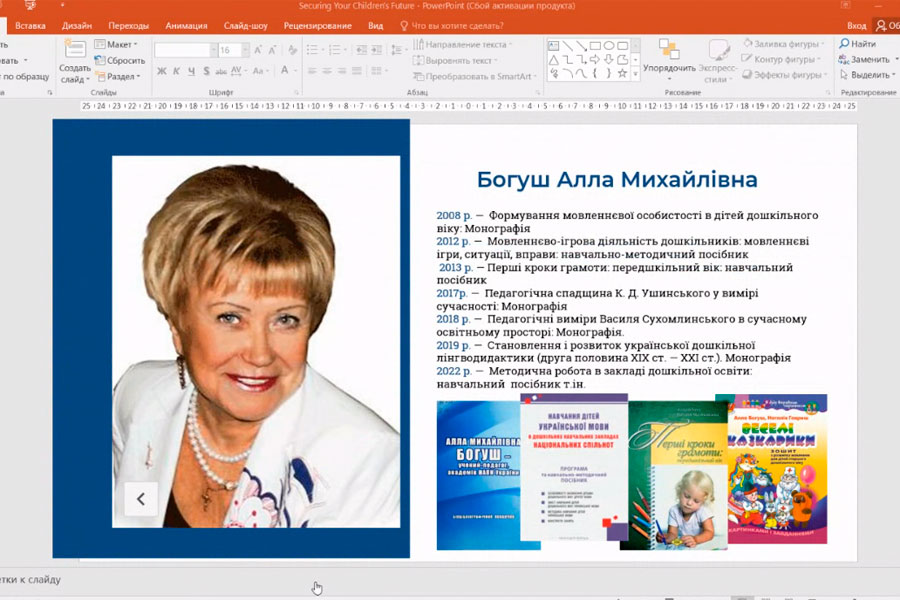The image size is (900, 600).
Task: Toggle underline (Ч) formatting
Action: [190, 71]
